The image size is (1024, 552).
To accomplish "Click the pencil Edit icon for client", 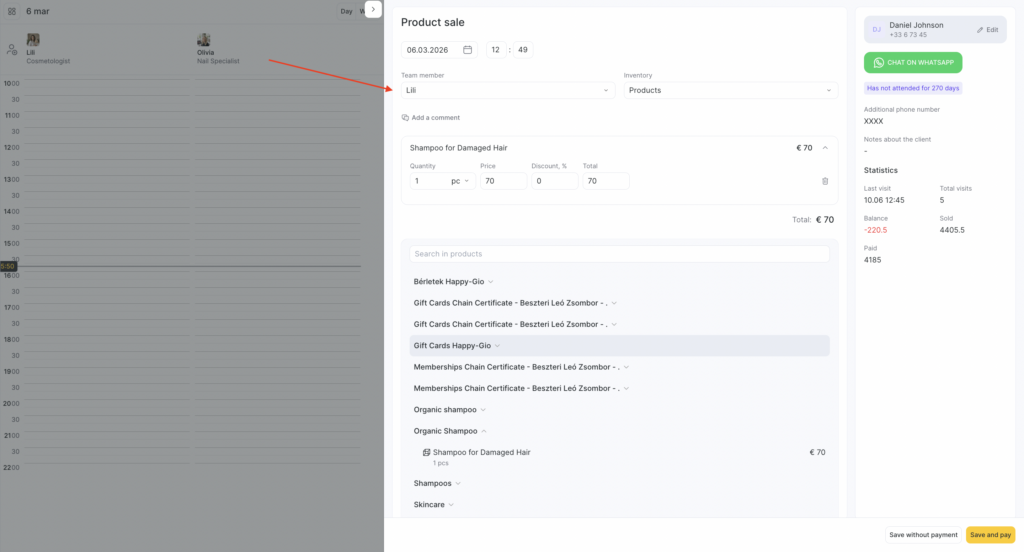I will (x=980, y=30).
